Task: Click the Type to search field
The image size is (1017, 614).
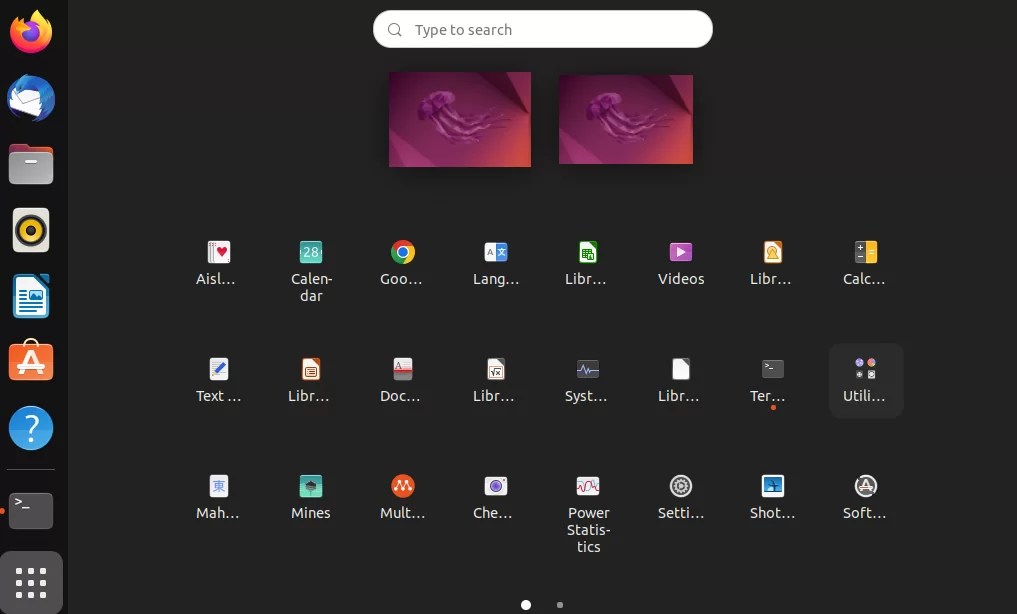Action: [x=543, y=29]
